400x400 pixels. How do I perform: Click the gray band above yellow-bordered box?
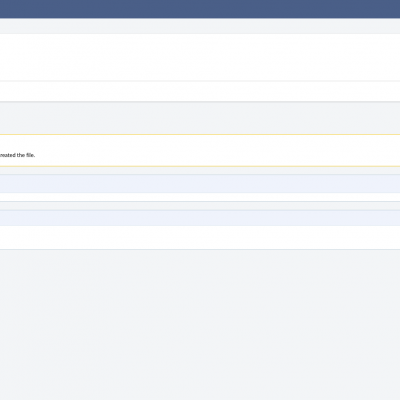(x=200, y=118)
